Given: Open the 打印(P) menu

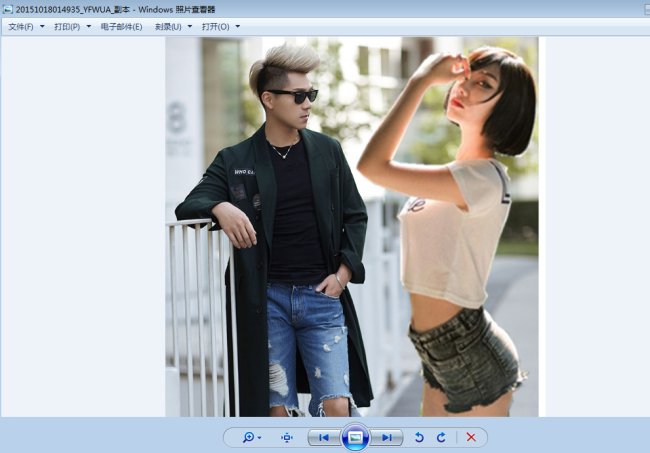Looking at the screenshot, I should coord(67,26).
